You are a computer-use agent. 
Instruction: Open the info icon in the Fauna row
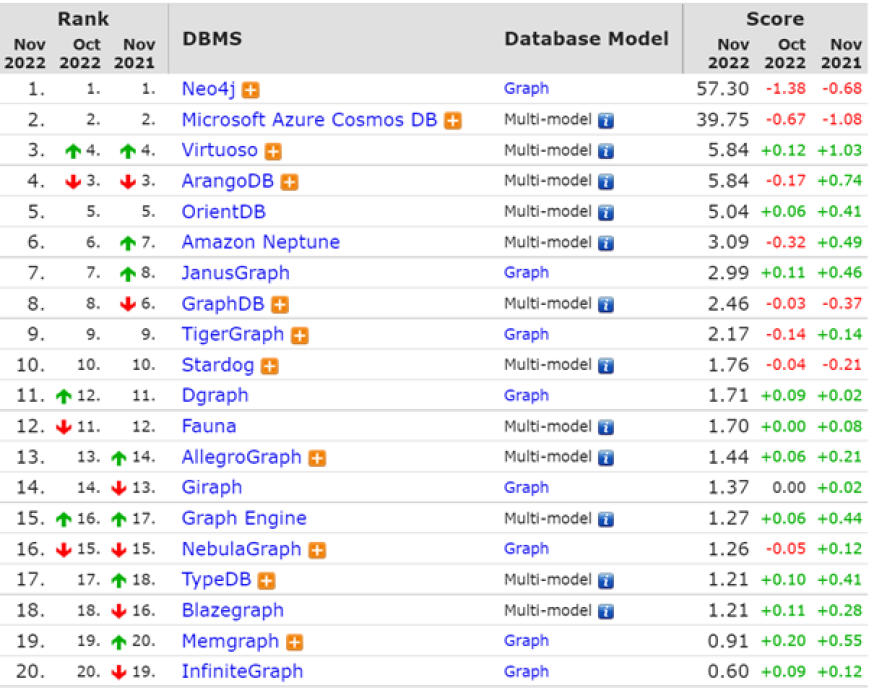606,427
